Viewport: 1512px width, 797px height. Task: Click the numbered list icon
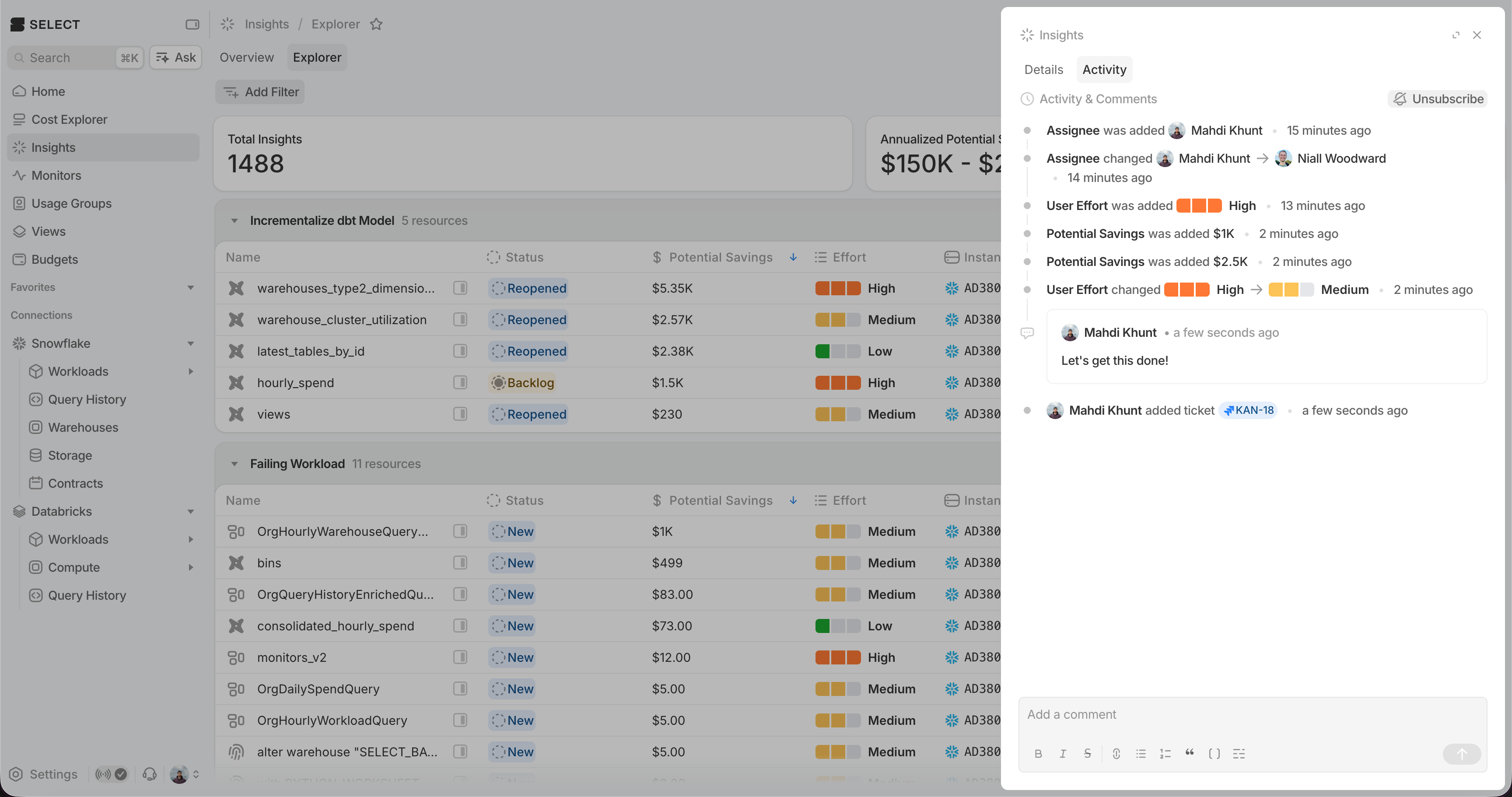click(x=1165, y=754)
